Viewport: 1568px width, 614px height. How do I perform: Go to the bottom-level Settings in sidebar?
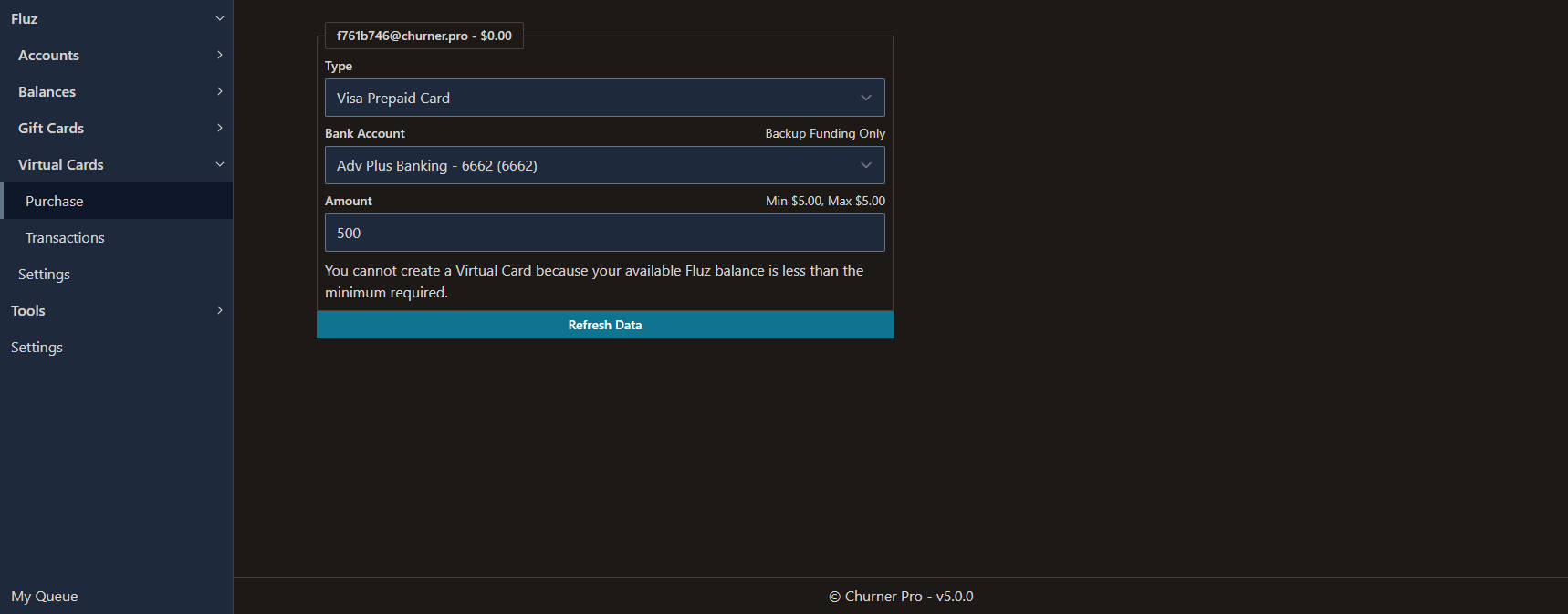(37, 347)
